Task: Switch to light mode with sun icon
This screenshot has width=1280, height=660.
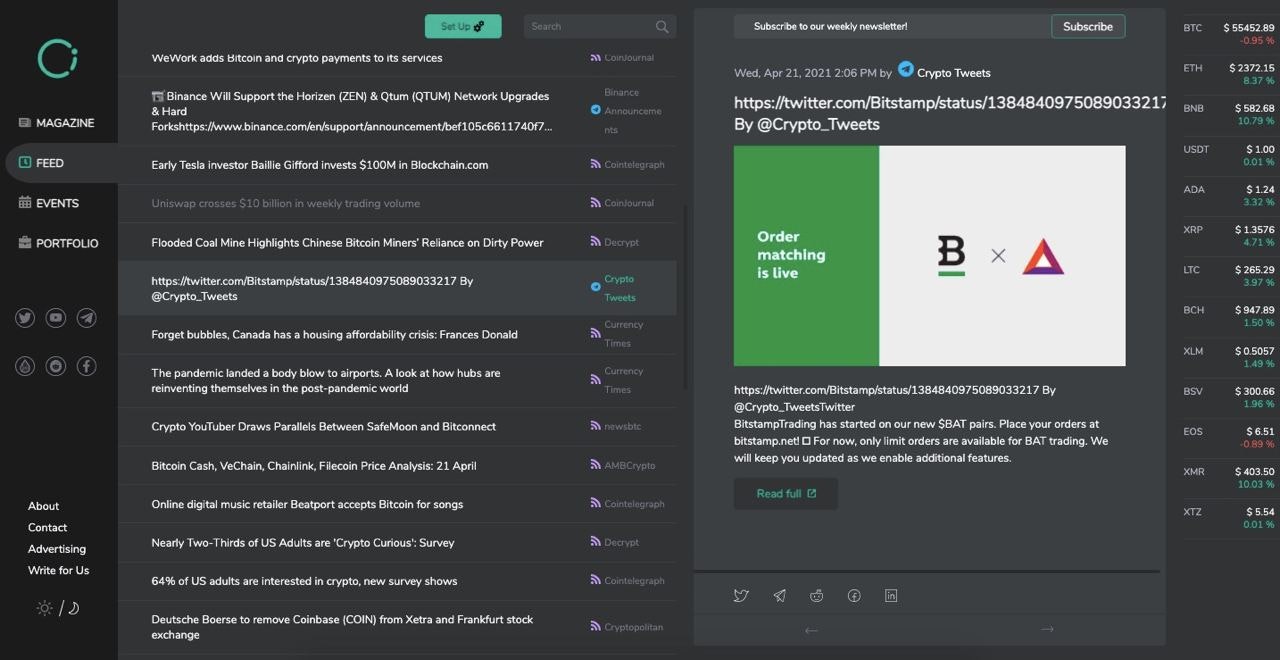Action: [x=44, y=608]
